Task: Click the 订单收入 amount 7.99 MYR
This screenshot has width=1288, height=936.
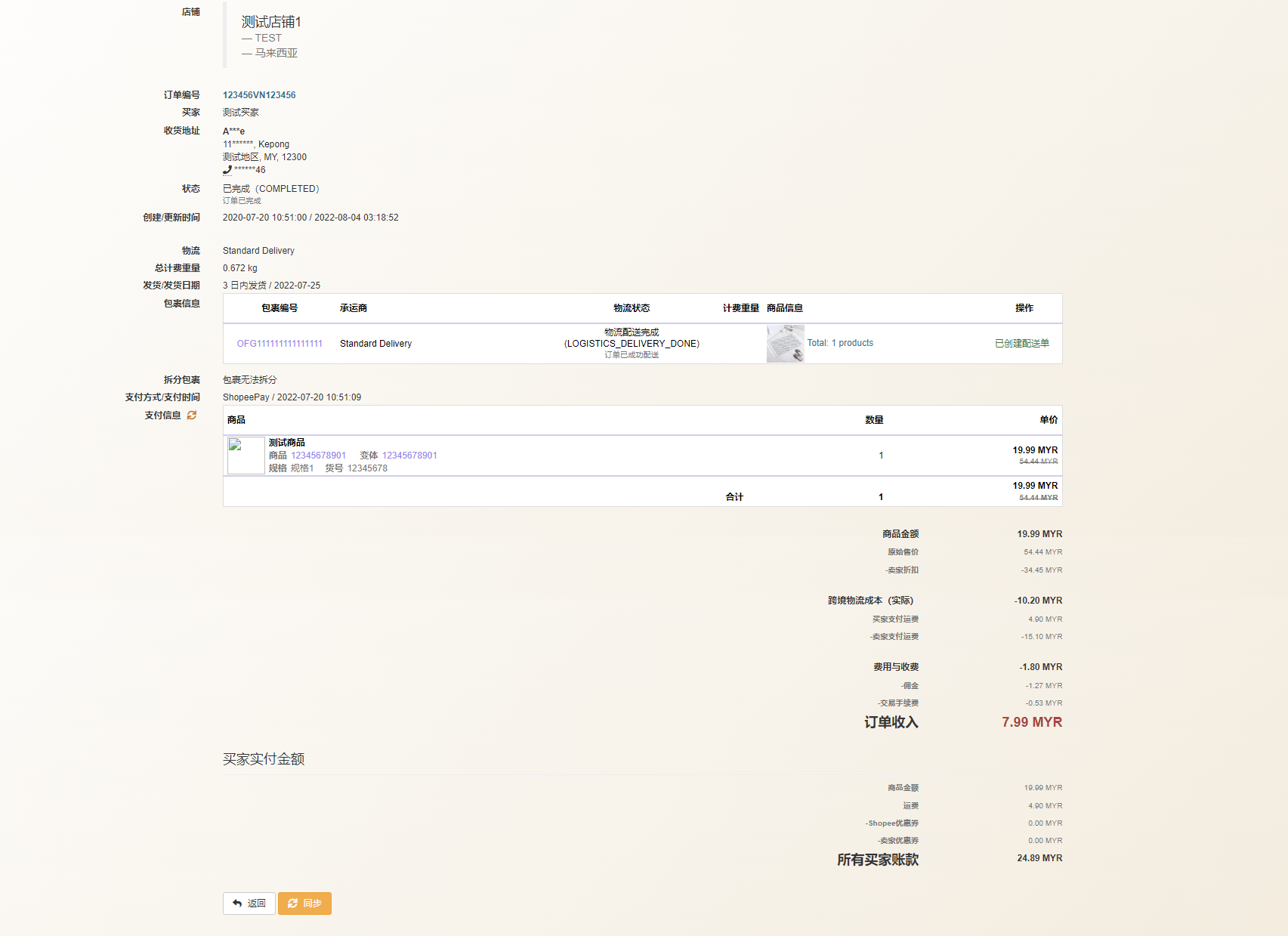Action: [x=1031, y=722]
